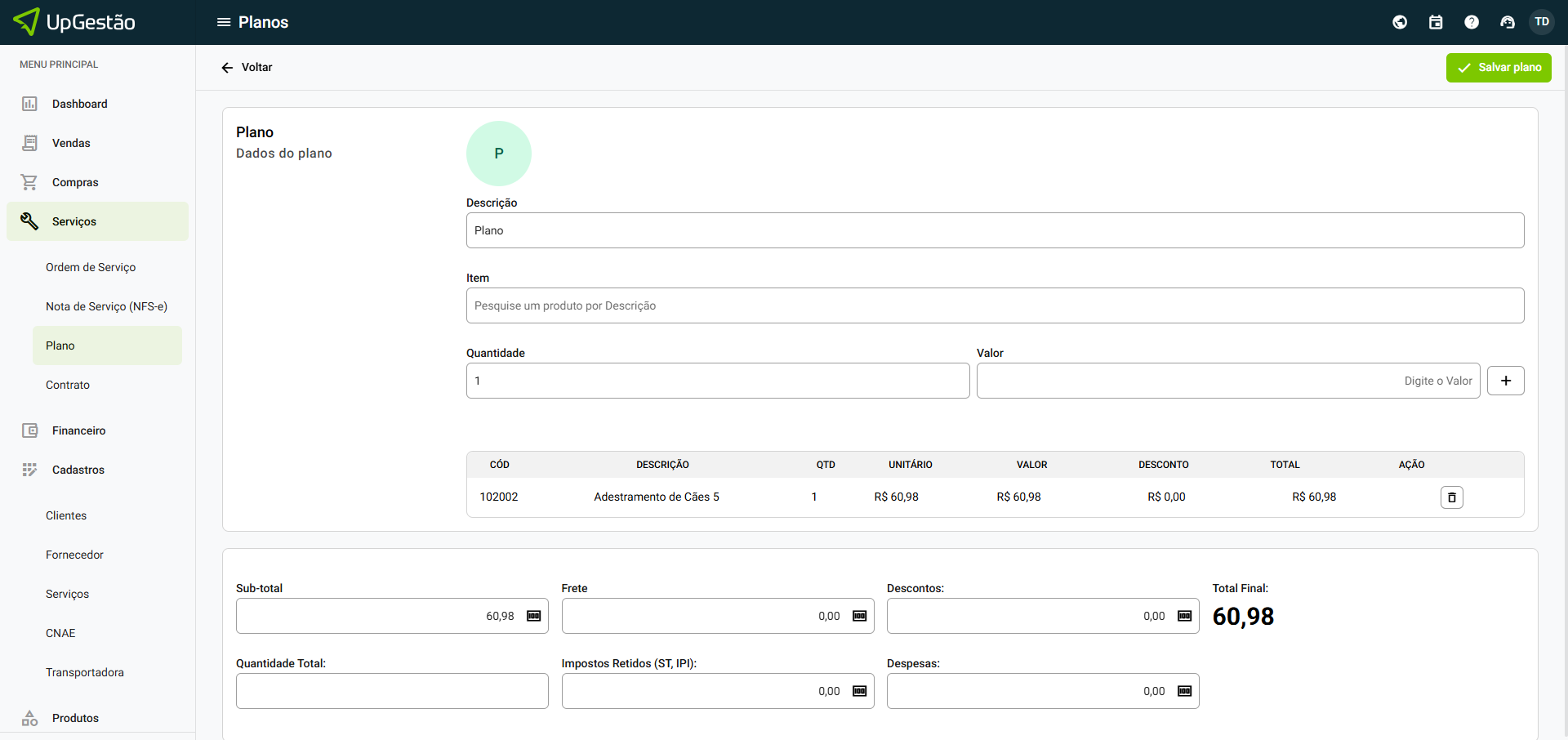Click the hamburger menu icon beside Planos
Viewport: 1568px width, 740px height.
pyautogui.click(x=223, y=22)
